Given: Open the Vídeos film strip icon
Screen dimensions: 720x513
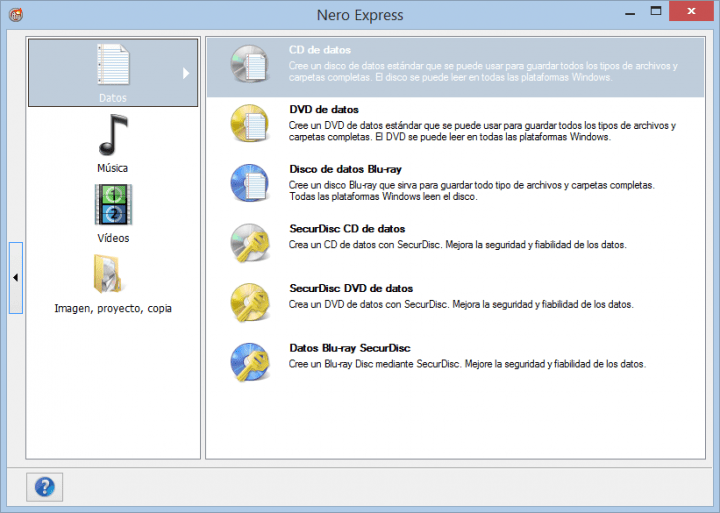Looking at the screenshot, I should [113, 205].
